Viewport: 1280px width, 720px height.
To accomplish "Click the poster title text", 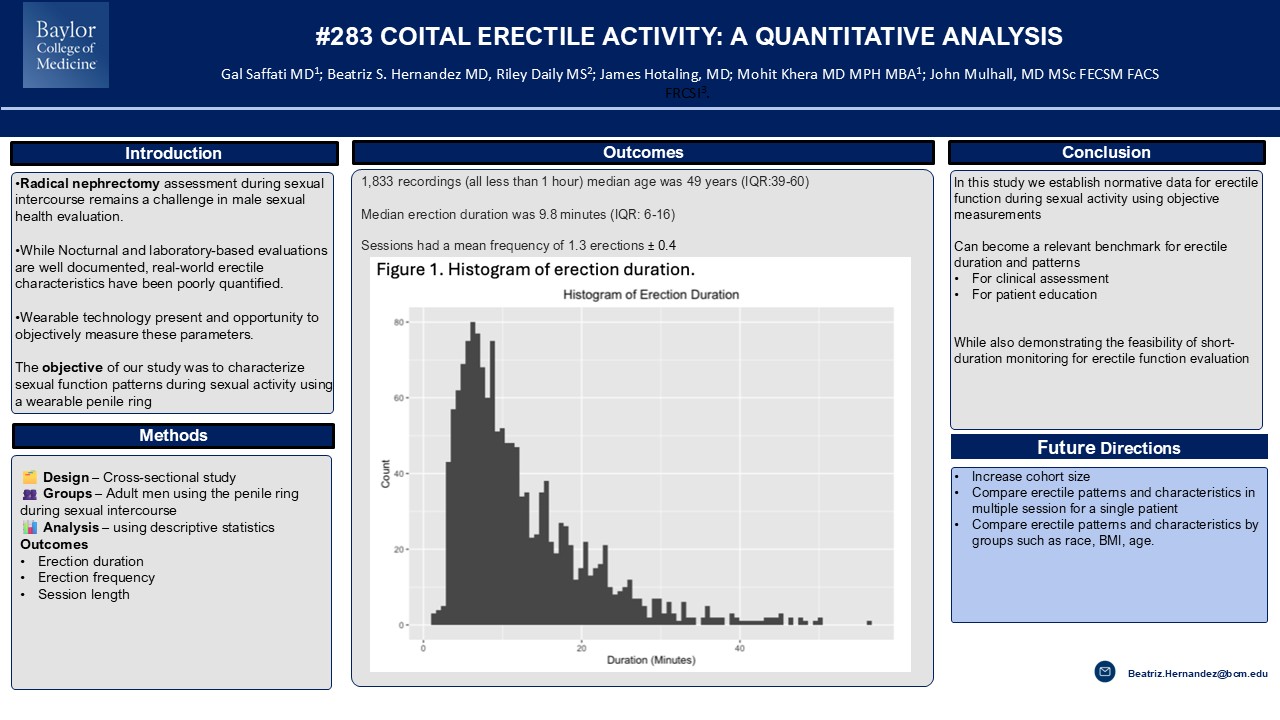I will (688, 37).
